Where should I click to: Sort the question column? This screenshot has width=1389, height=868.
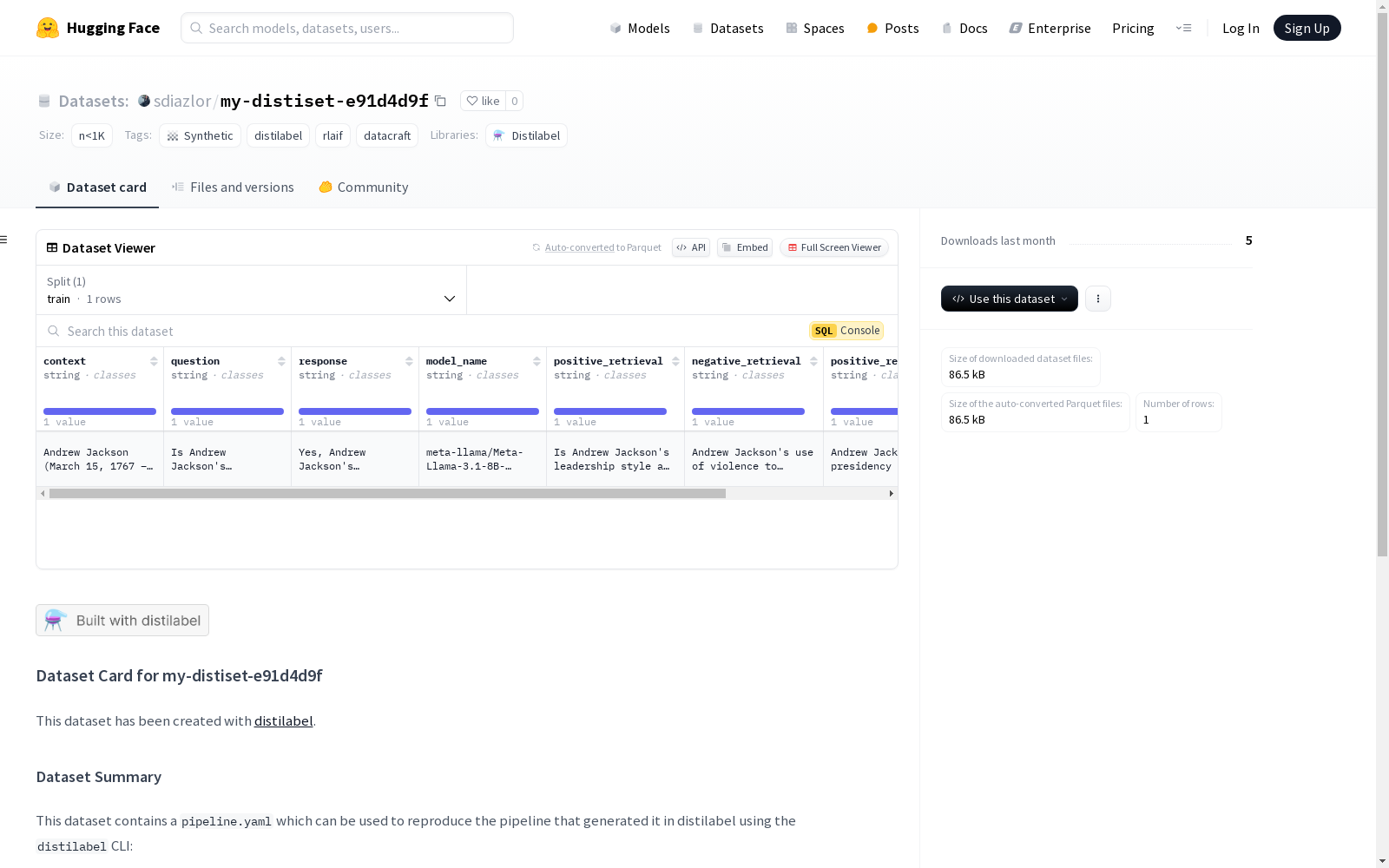click(x=281, y=361)
